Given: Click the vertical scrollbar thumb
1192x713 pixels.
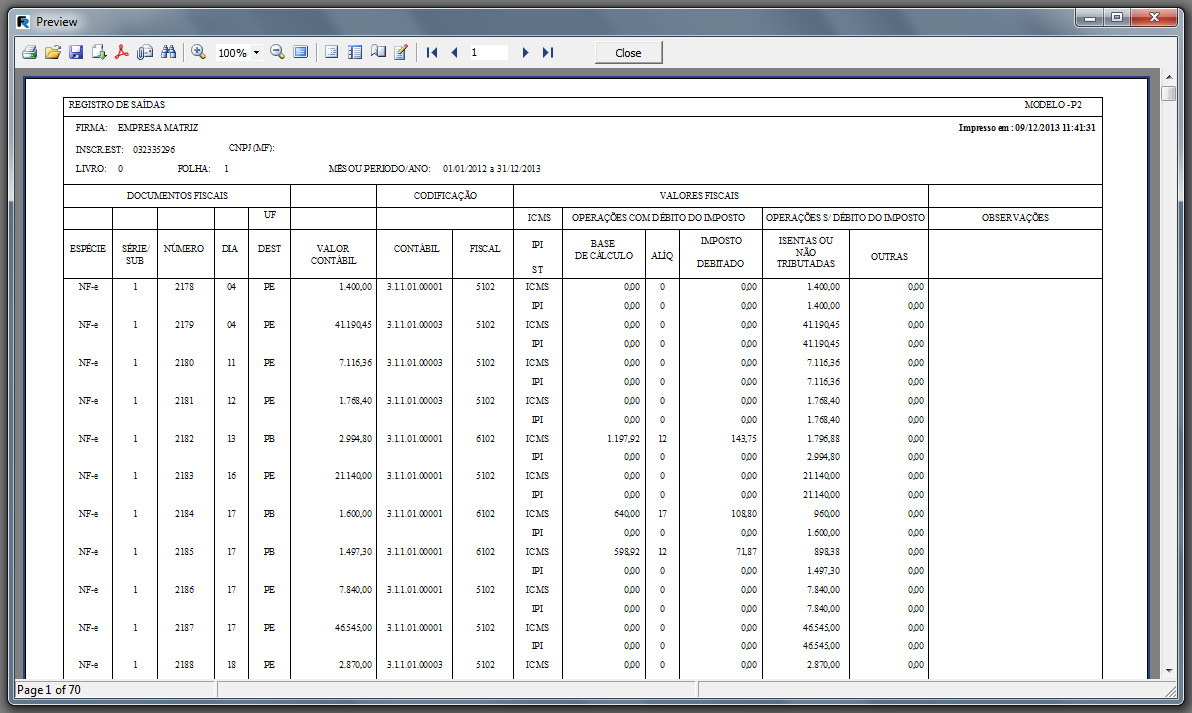Looking at the screenshot, I should 1169,93.
